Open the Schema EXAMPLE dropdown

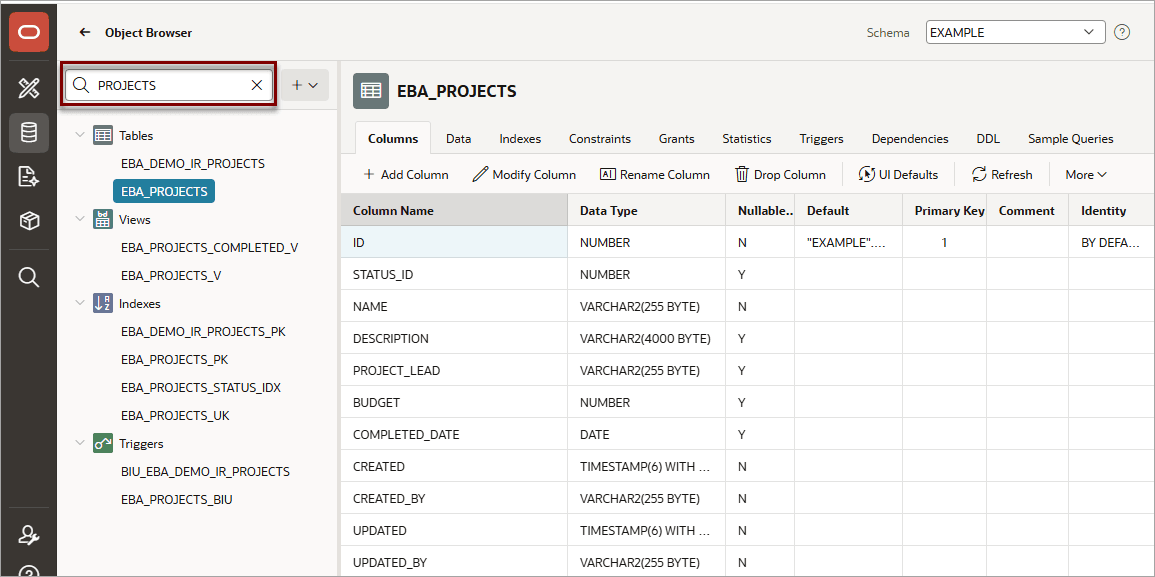(1015, 32)
